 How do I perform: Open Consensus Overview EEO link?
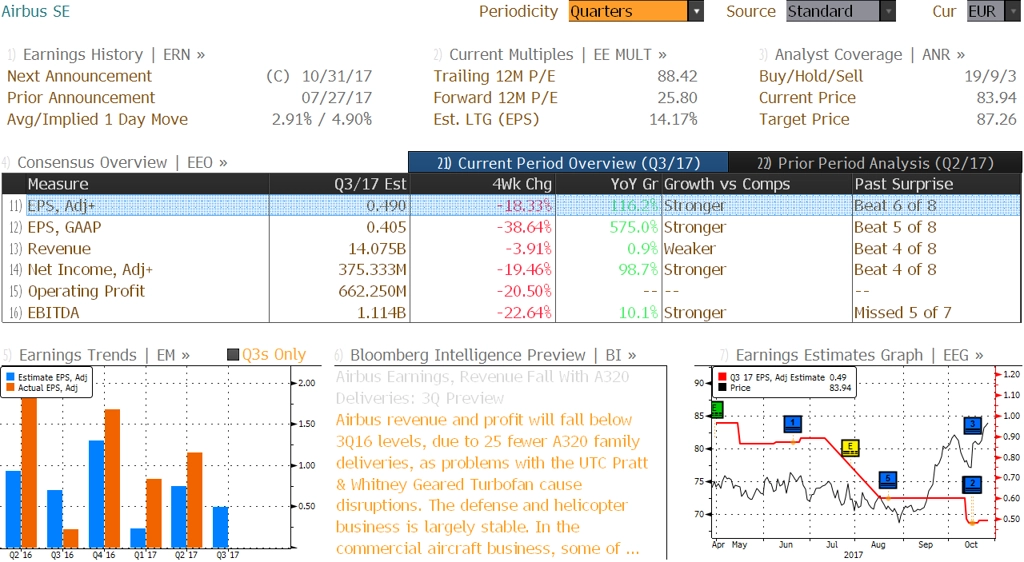pos(122,163)
